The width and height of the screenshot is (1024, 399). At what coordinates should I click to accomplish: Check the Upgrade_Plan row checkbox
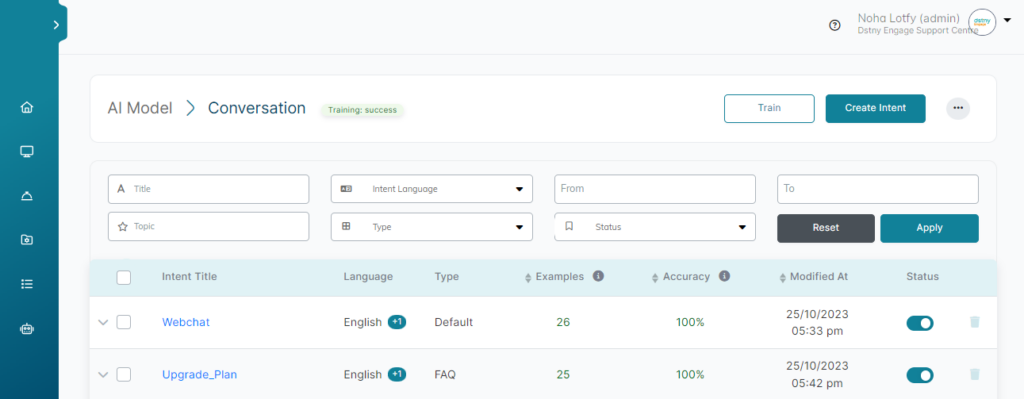[123, 374]
